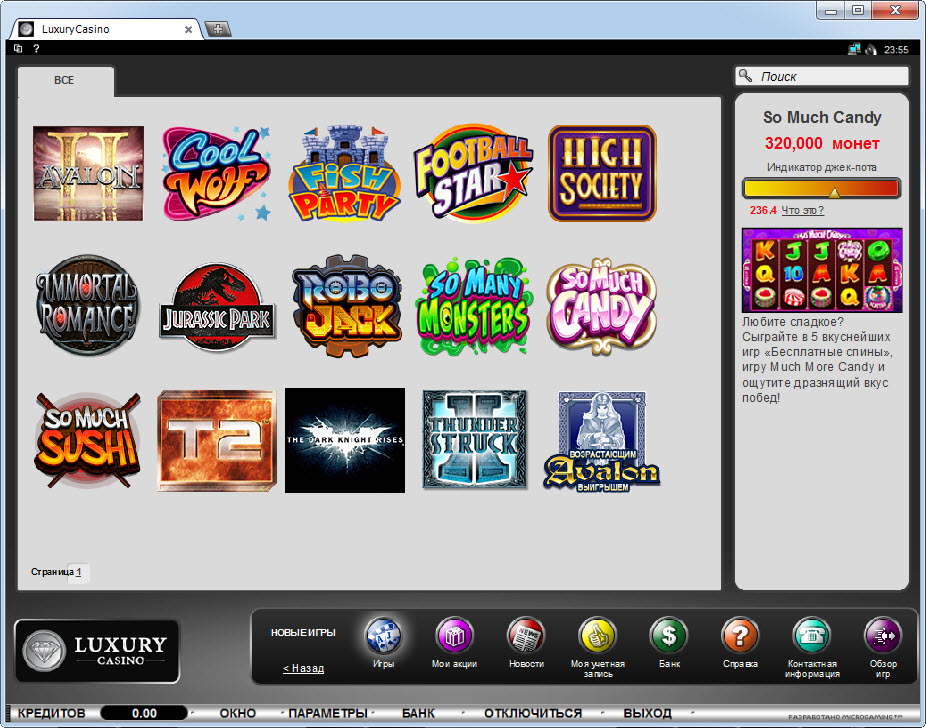Screen dimensions: 926x728
Task: Open the Справка question mark icon
Action: click(x=740, y=636)
